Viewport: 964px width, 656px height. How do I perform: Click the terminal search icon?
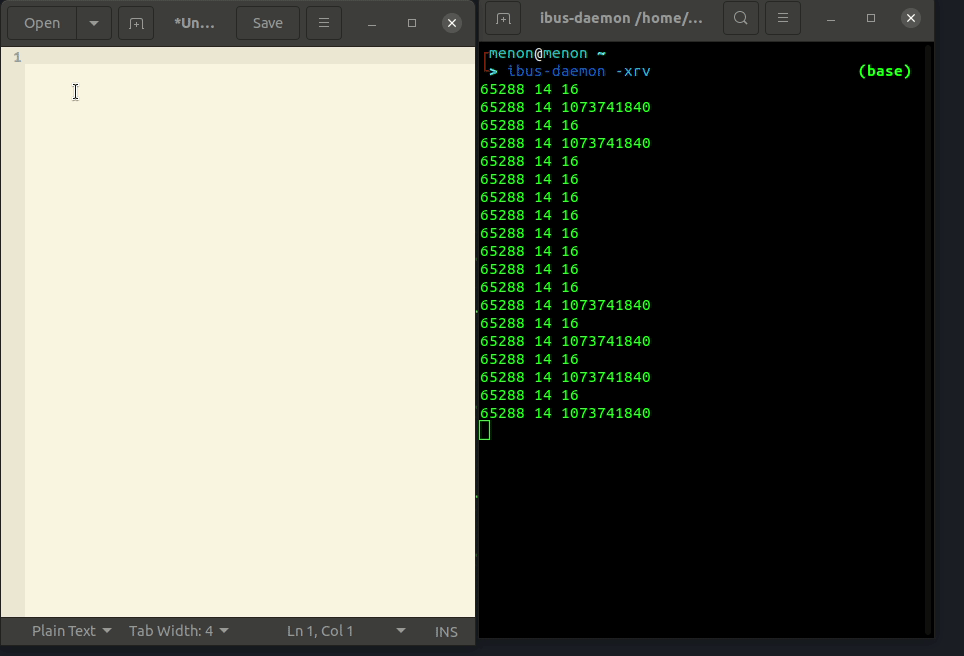pos(741,18)
